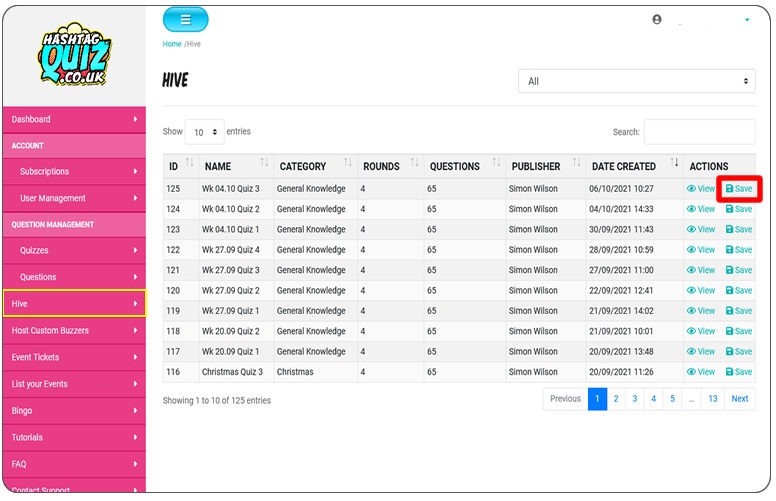Save quiz Wk 20.09 Quiz 2
Viewport: 776px width, 501px height.
tap(739, 331)
